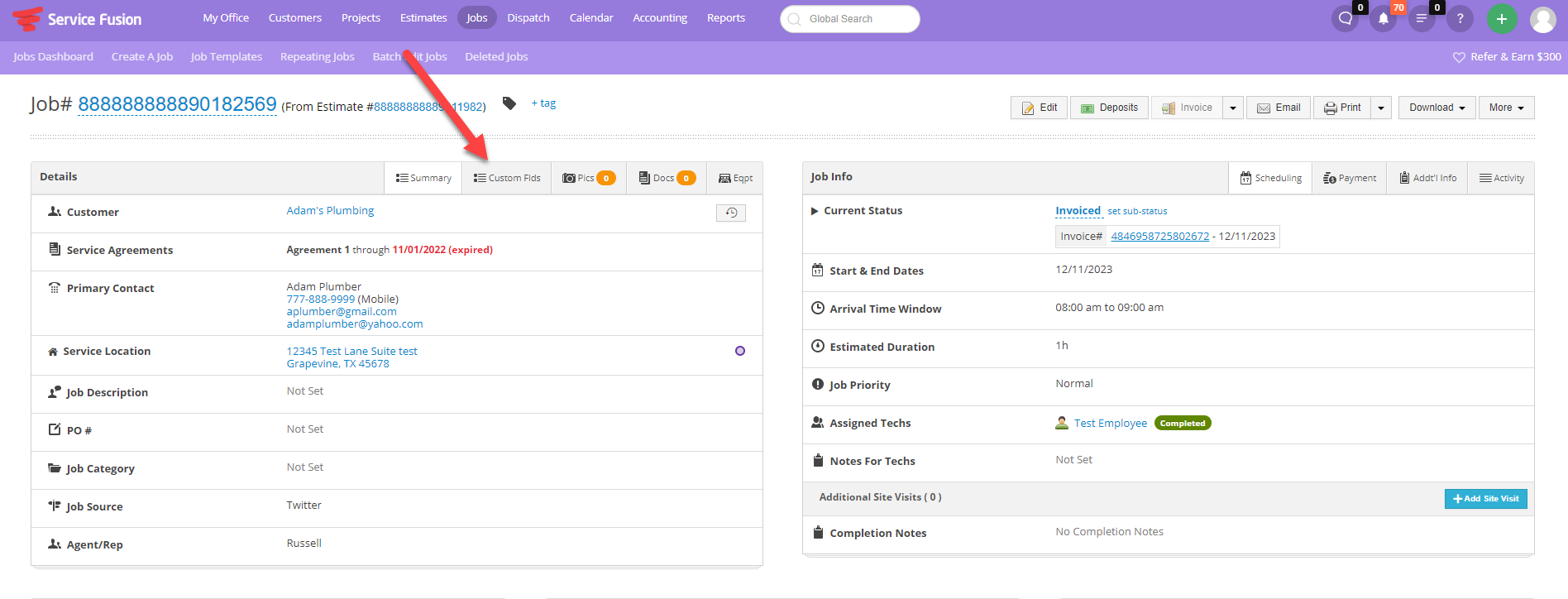
Task: Open the user profile avatar
Action: 1543,19
